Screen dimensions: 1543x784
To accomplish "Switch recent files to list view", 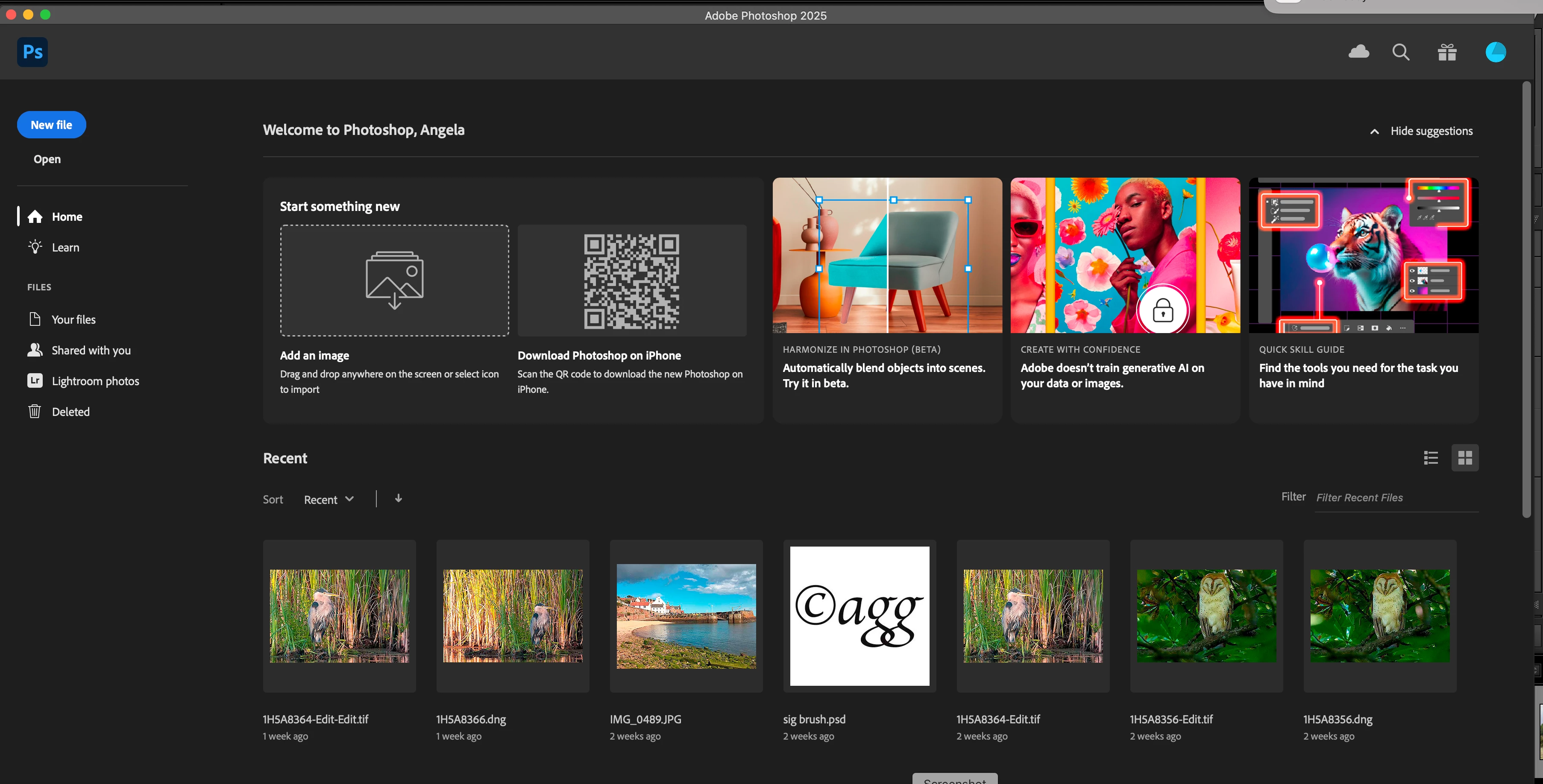I will [x=1430, y=458].
